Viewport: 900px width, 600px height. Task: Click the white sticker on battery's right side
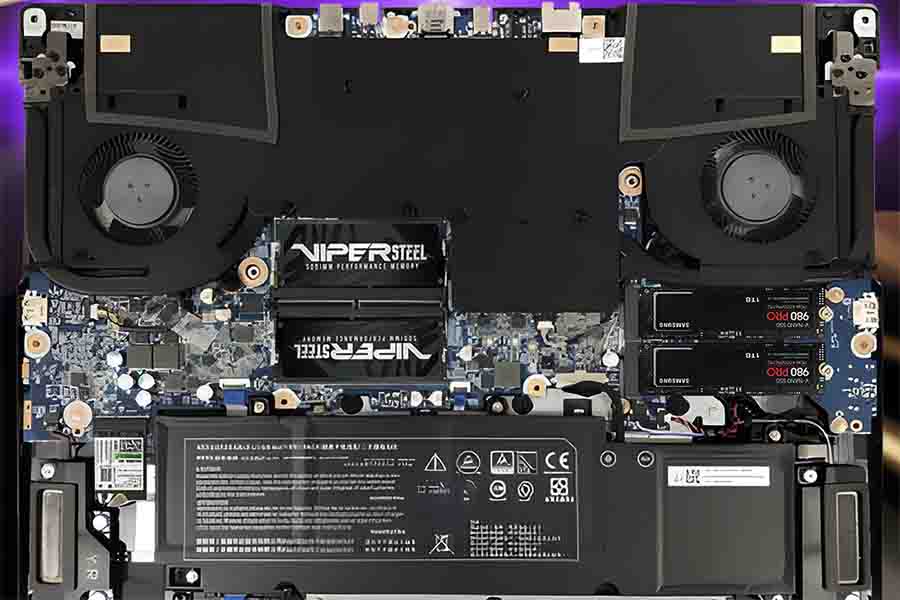718,476
